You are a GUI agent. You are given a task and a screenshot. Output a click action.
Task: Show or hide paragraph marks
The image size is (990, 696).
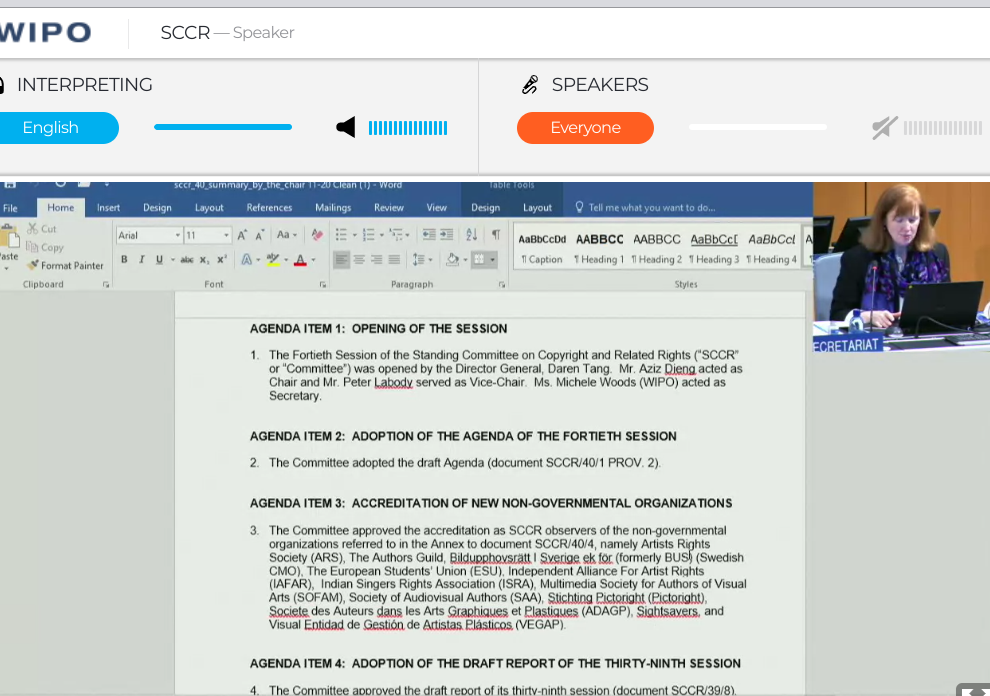pyautogui.click(x=496, y=236)
